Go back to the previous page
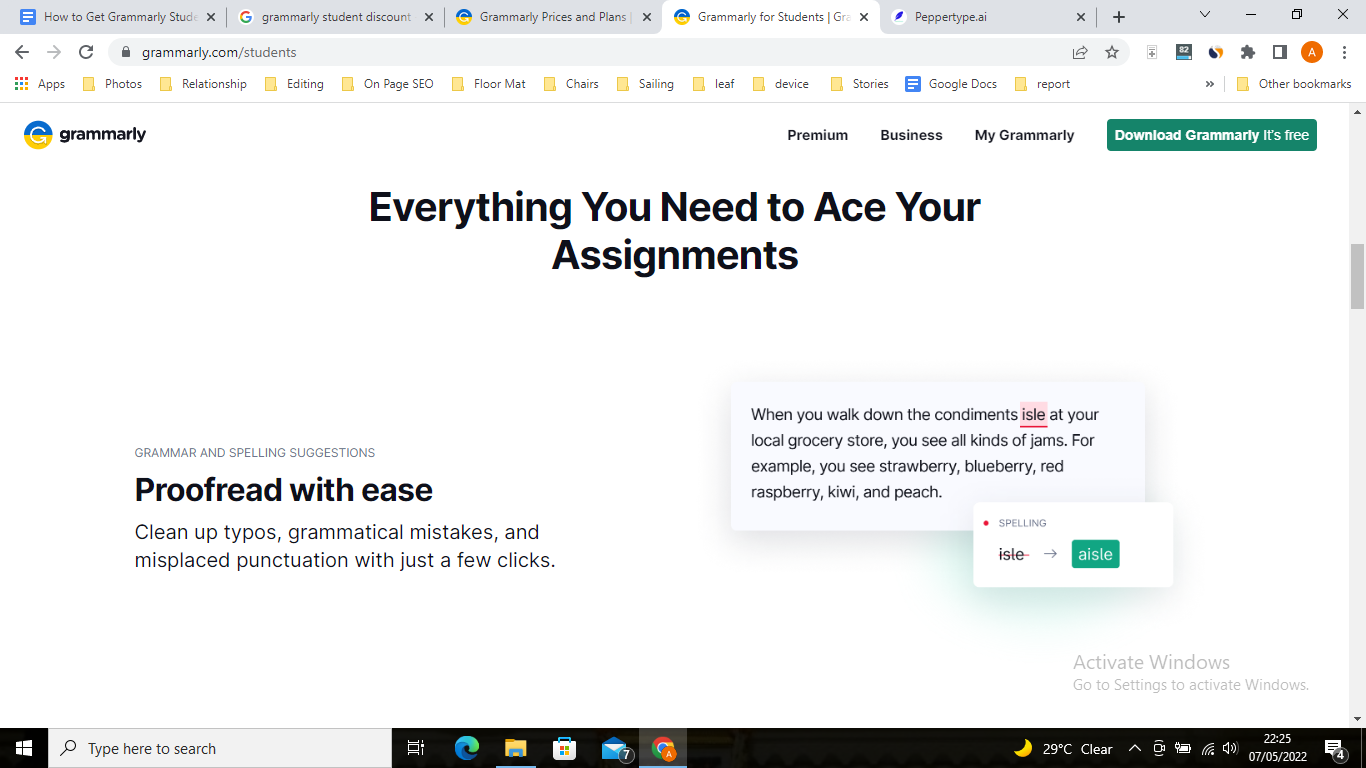 (22, 52)
